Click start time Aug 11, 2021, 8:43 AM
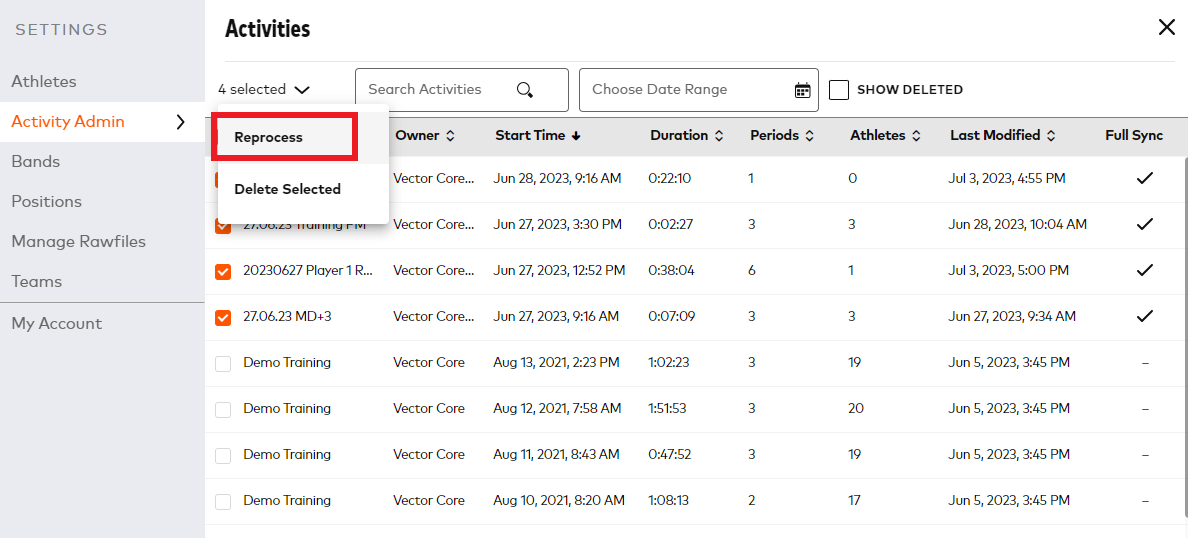 coord(556,455)
